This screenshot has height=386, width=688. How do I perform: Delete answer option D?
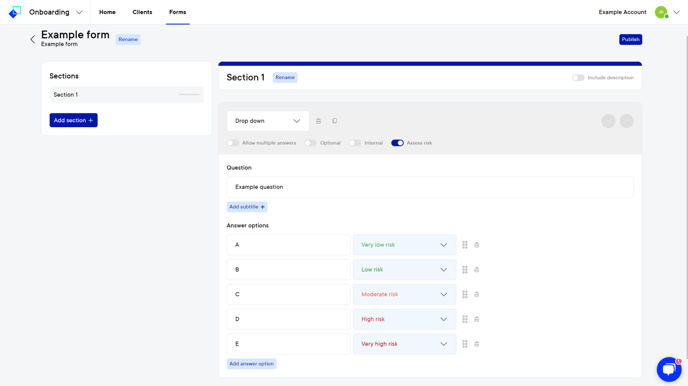(477, 319)
